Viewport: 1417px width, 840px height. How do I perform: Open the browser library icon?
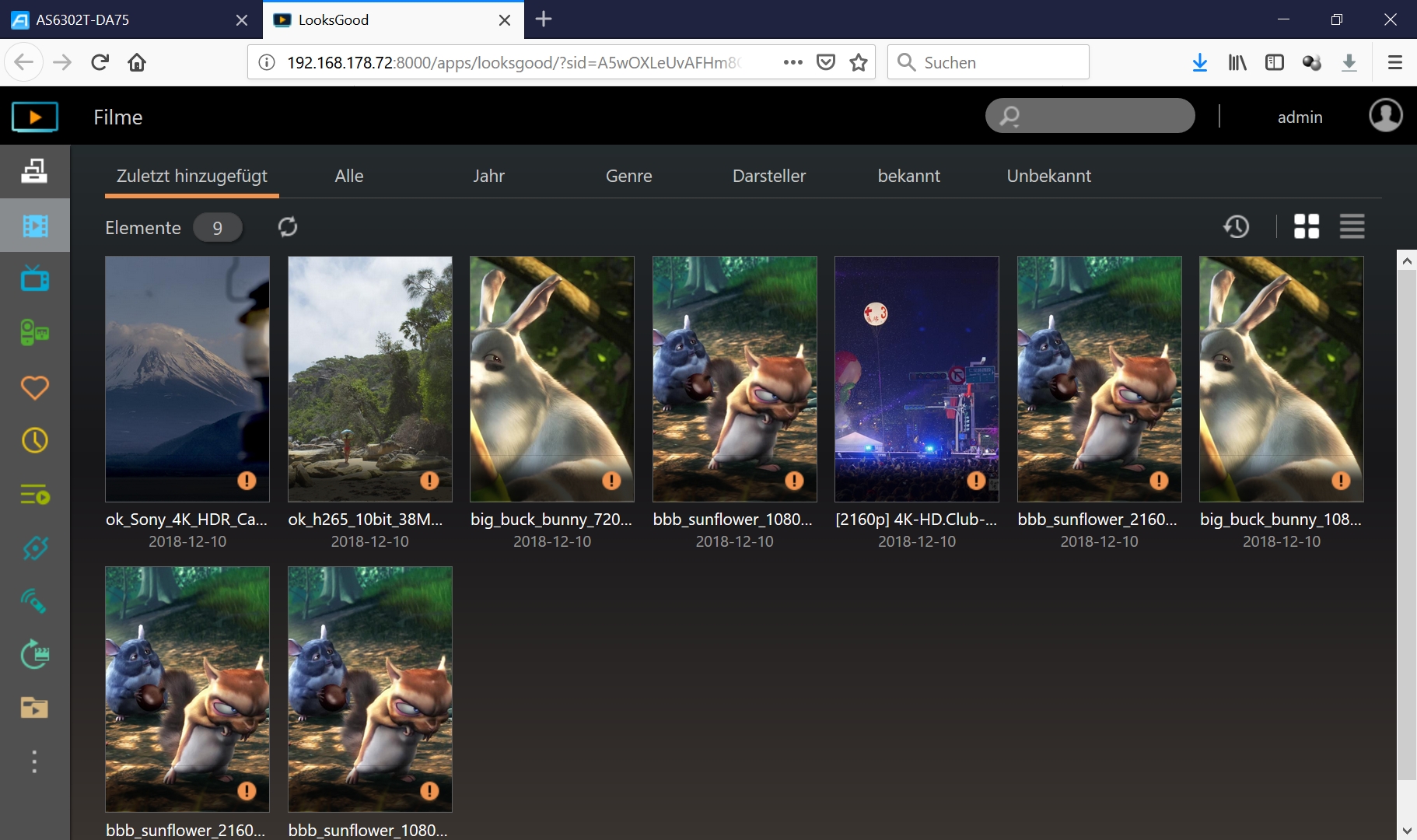pos(1237,62)
